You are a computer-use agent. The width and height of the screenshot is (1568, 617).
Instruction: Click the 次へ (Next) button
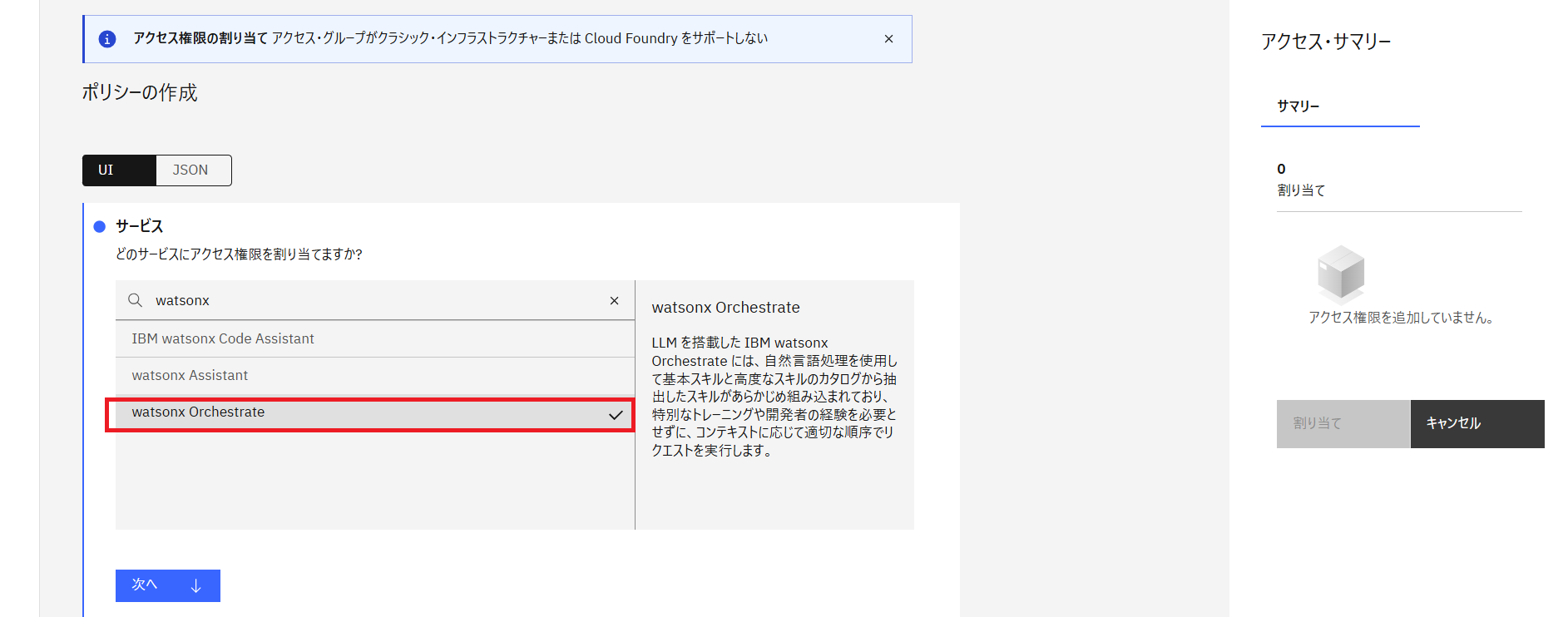pos(168,585)
